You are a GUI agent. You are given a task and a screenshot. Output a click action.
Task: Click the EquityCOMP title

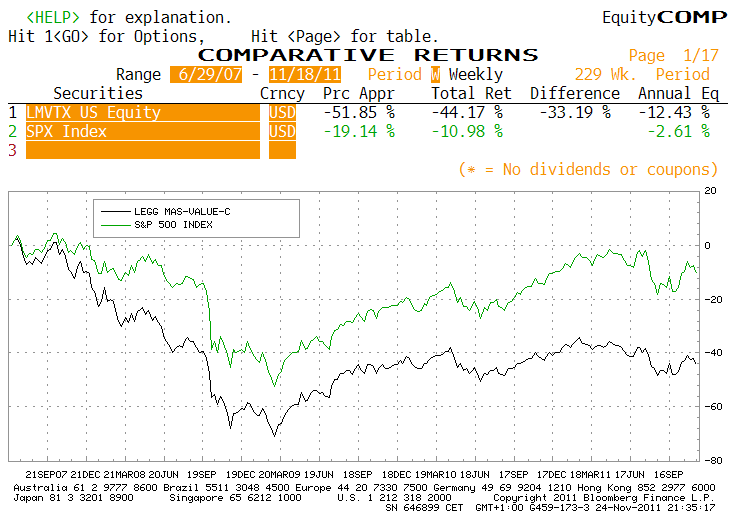click(665, 17)
